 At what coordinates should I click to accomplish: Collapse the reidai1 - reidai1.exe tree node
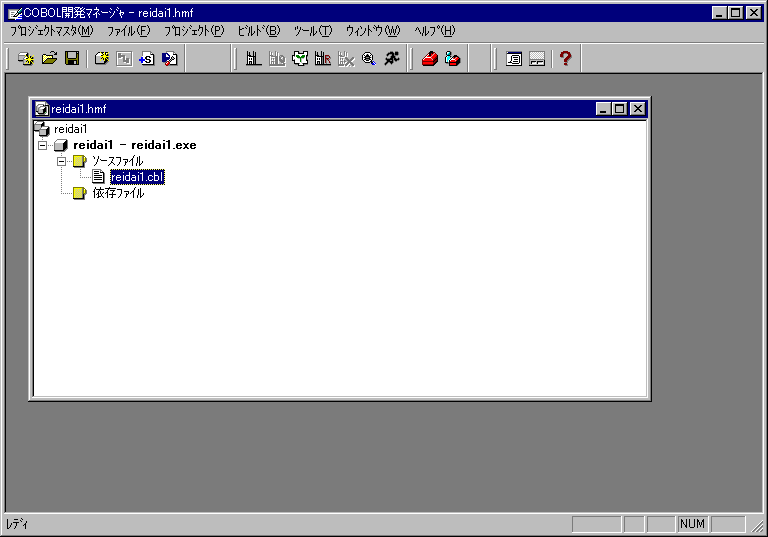(x=43, y=146)
